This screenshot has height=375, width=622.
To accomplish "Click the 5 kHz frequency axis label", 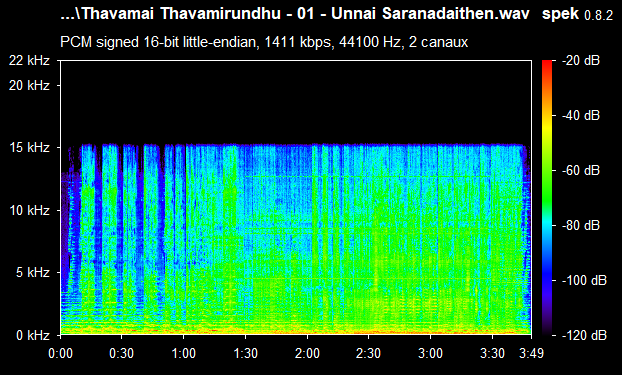I will pyautogui.click(x=33, y=273).
